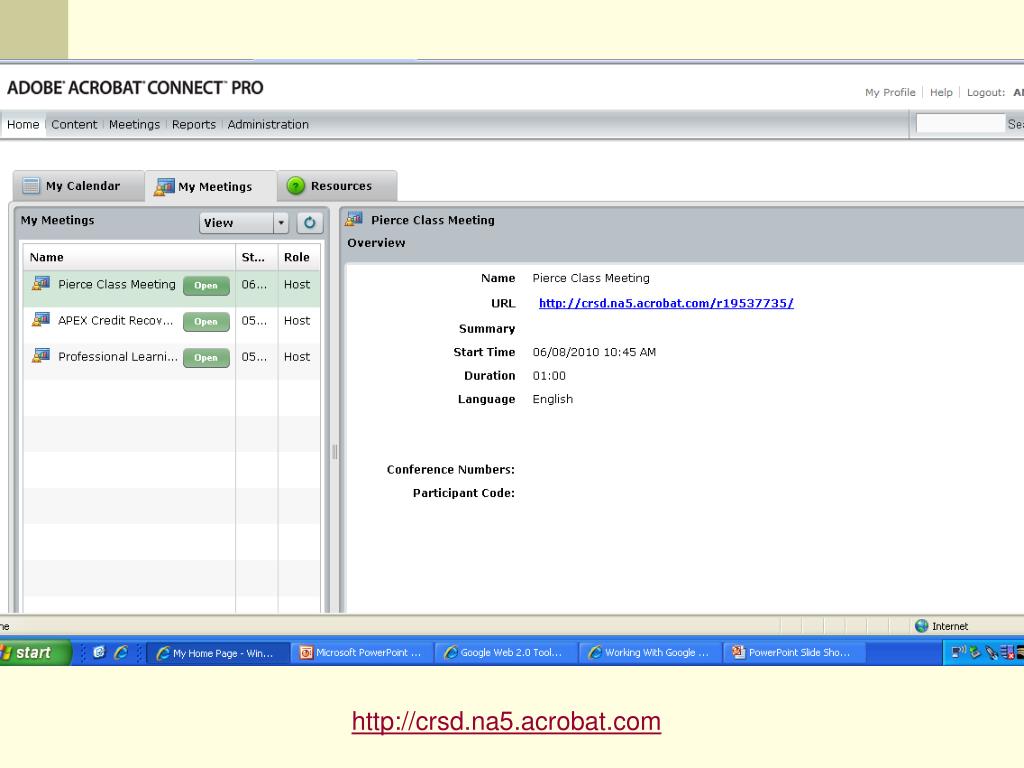Click the 06/08/2010 10:45 AM start time

[x=594, y=352]
